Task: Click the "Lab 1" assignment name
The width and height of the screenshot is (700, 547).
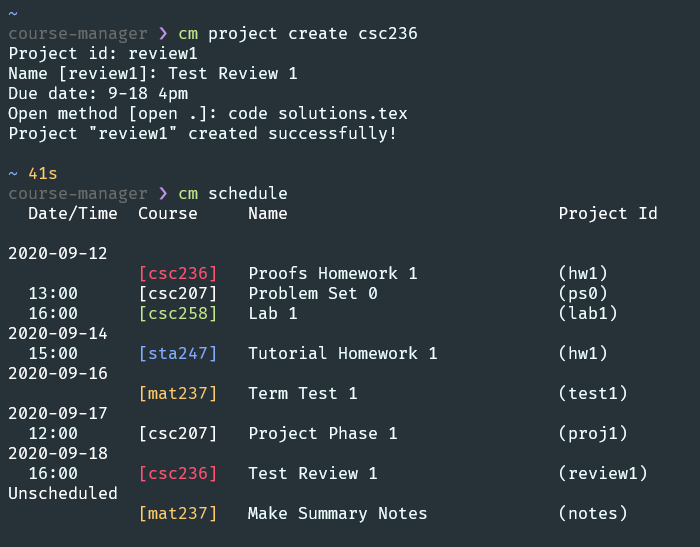Action: tap(272, 313)
